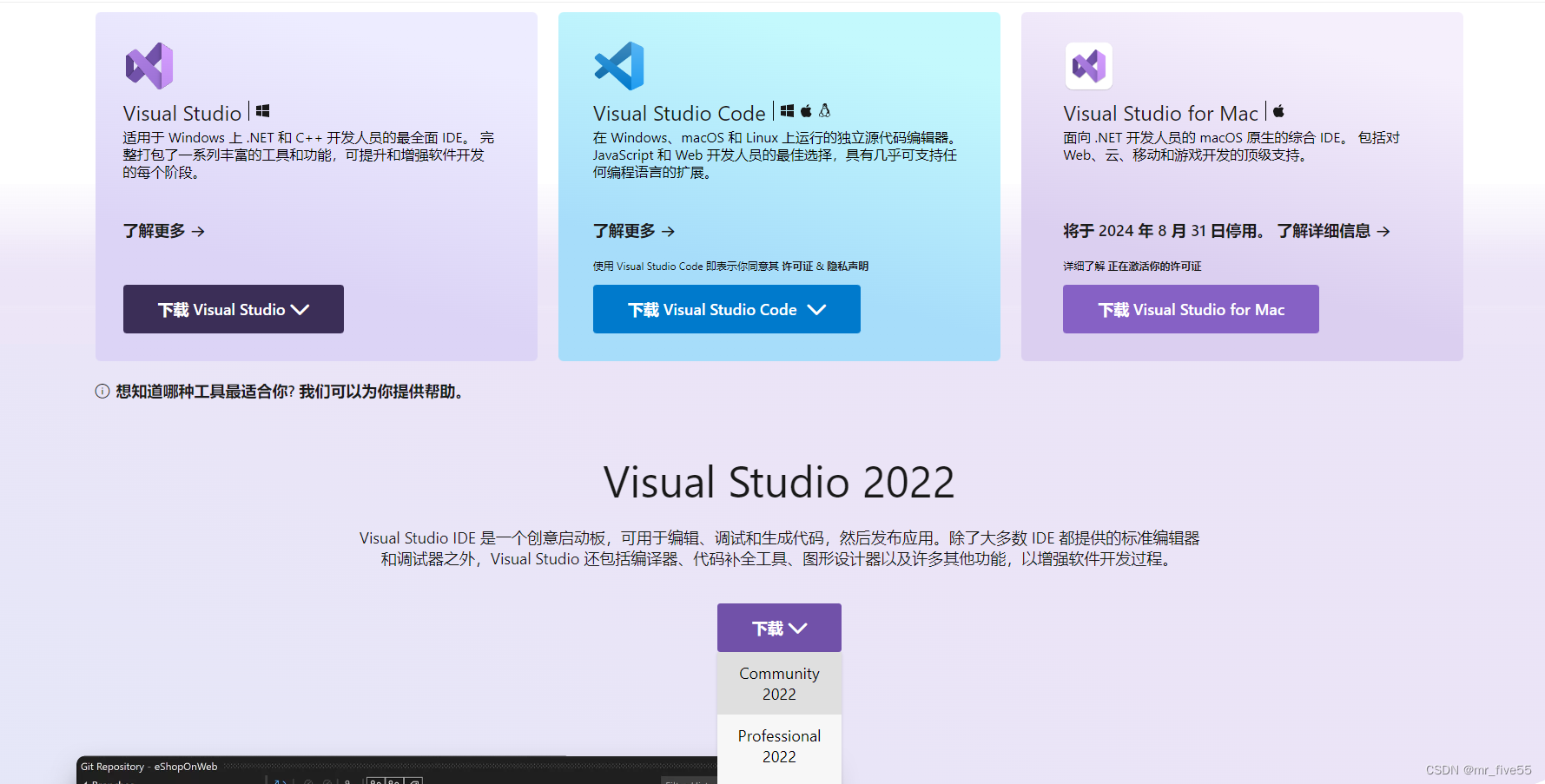Click the Visual Studio card title text

(182, 114)
